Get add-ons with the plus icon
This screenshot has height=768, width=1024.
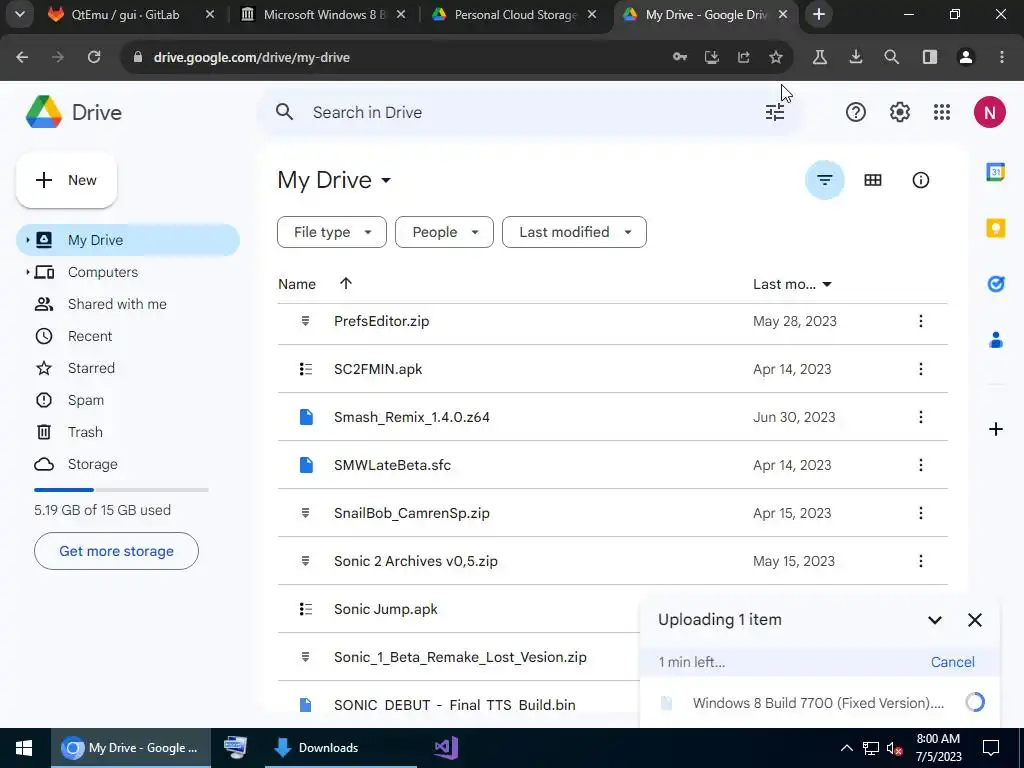pos(995,429)
